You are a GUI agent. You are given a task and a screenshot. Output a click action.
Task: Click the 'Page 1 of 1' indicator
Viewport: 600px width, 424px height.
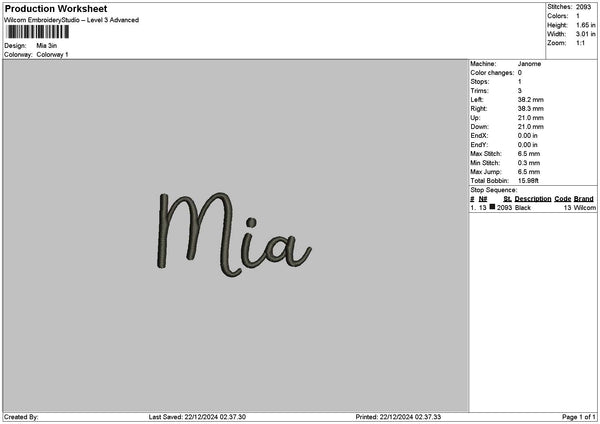[579, 417]
